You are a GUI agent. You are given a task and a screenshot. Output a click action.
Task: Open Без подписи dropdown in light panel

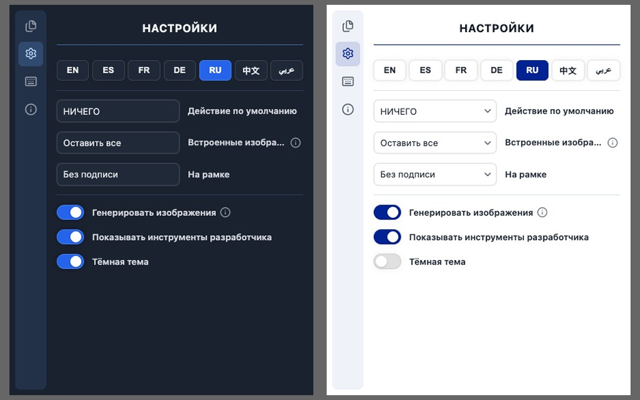[x=435, y=174]
